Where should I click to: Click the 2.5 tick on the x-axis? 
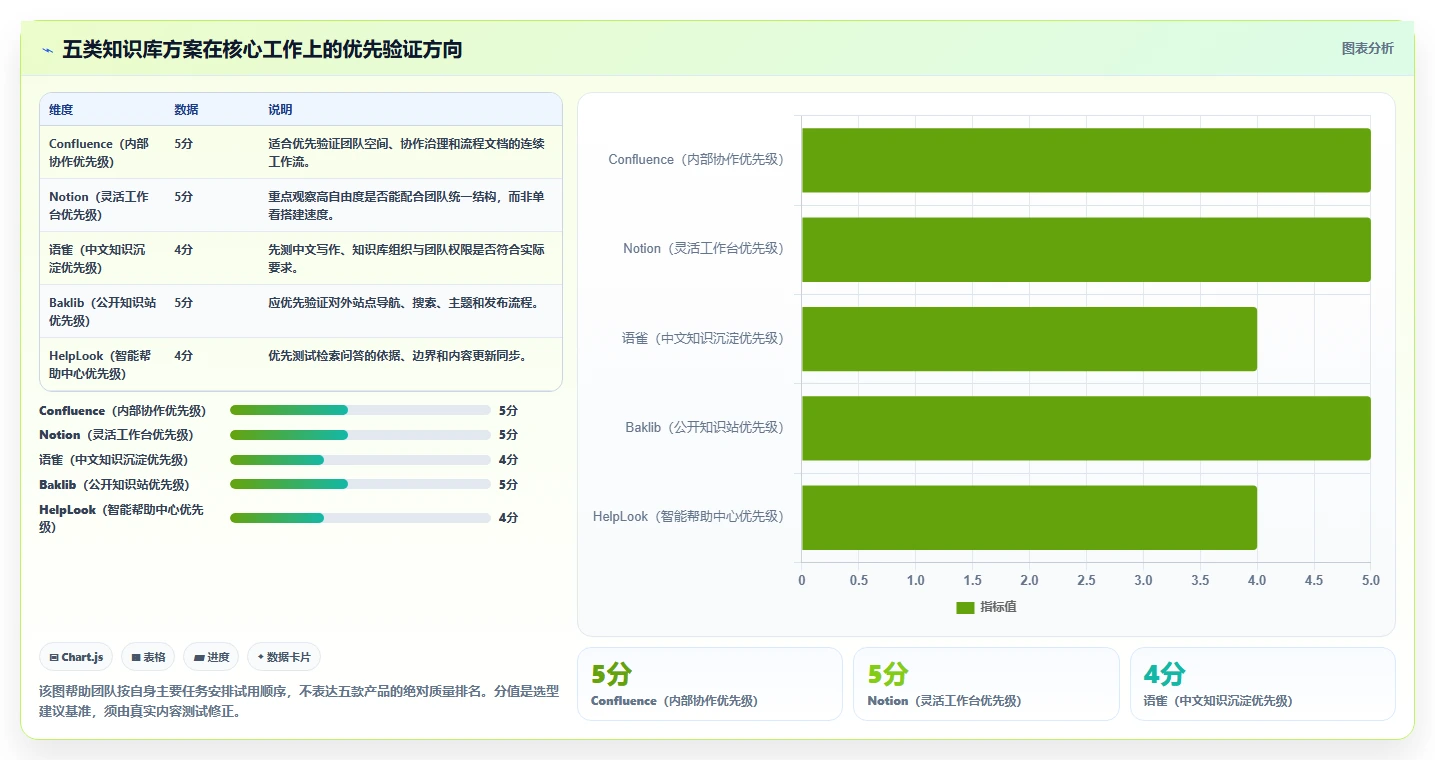click(1086, 581)
